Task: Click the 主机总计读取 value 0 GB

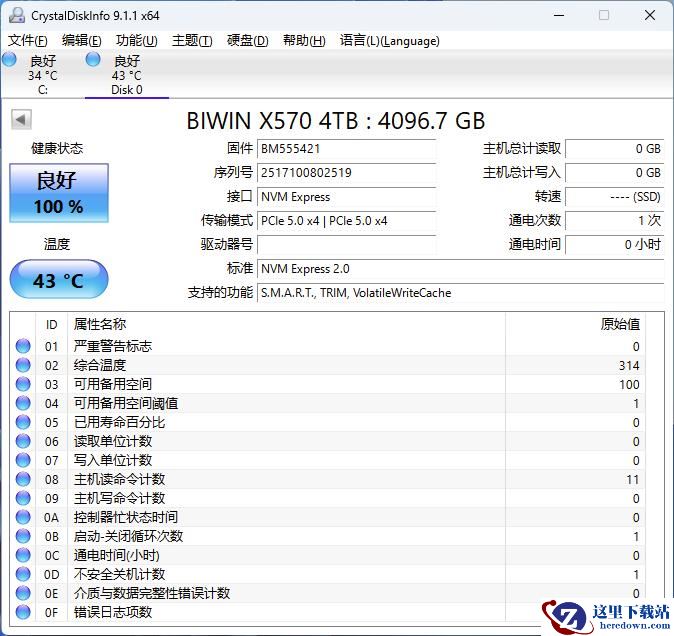Action: pyautogui.click(x=615, y=149)
